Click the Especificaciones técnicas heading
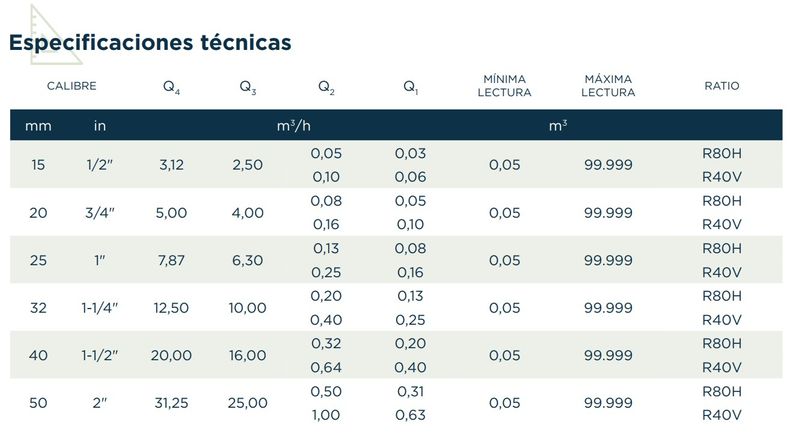Image resolution: width=800 pixels, height=433 pixels. [150, 43]
